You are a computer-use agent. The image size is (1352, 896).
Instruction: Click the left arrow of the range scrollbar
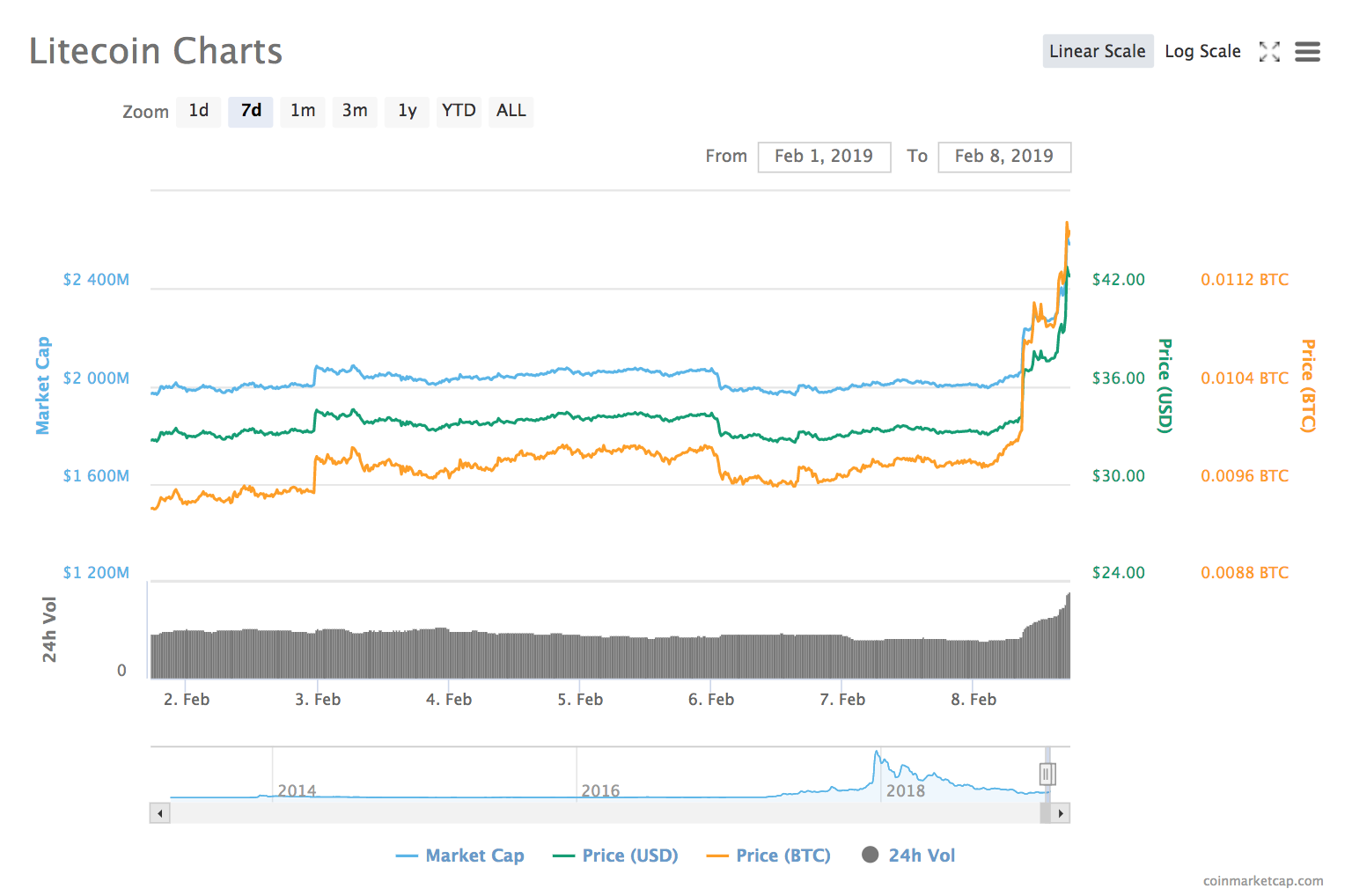click(159, 812)
